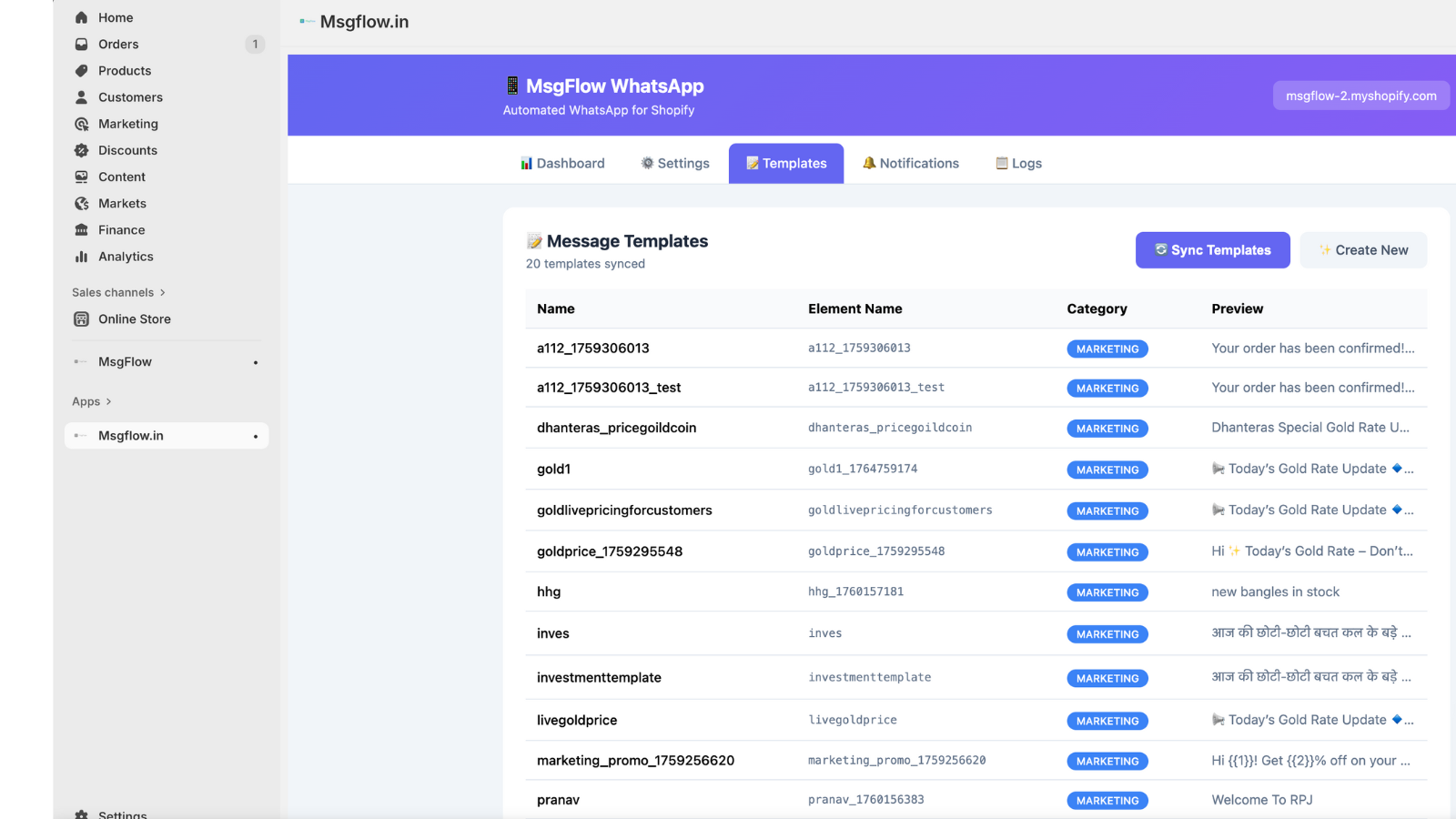
Task: Open Online Store sales channel
Action: click(135, 319)
